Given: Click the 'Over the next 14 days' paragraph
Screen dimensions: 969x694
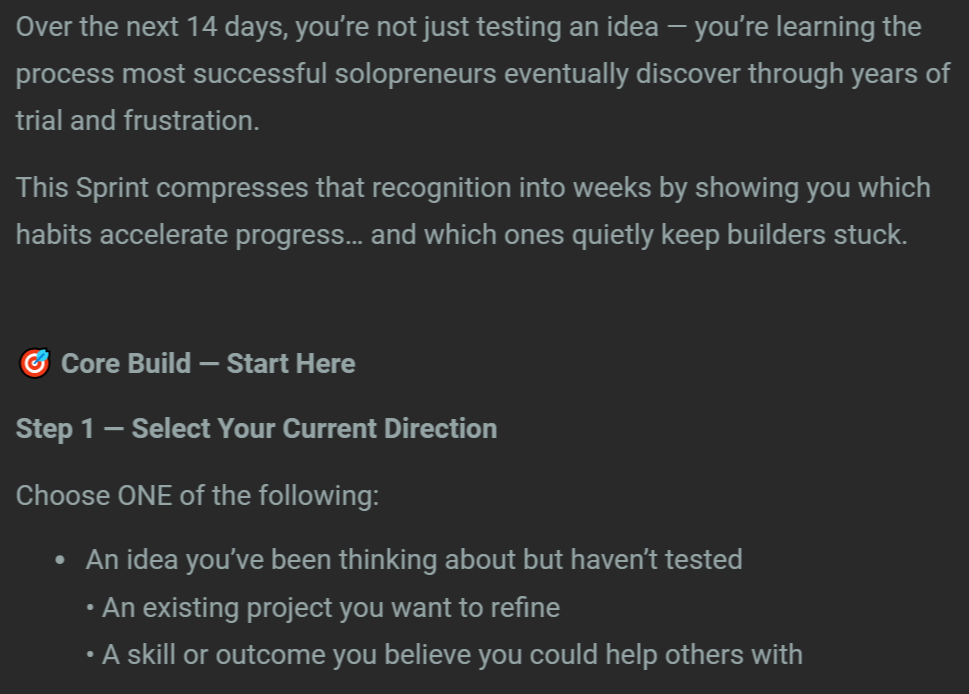Looking at the screenshot, I should [x=483, y=74].
